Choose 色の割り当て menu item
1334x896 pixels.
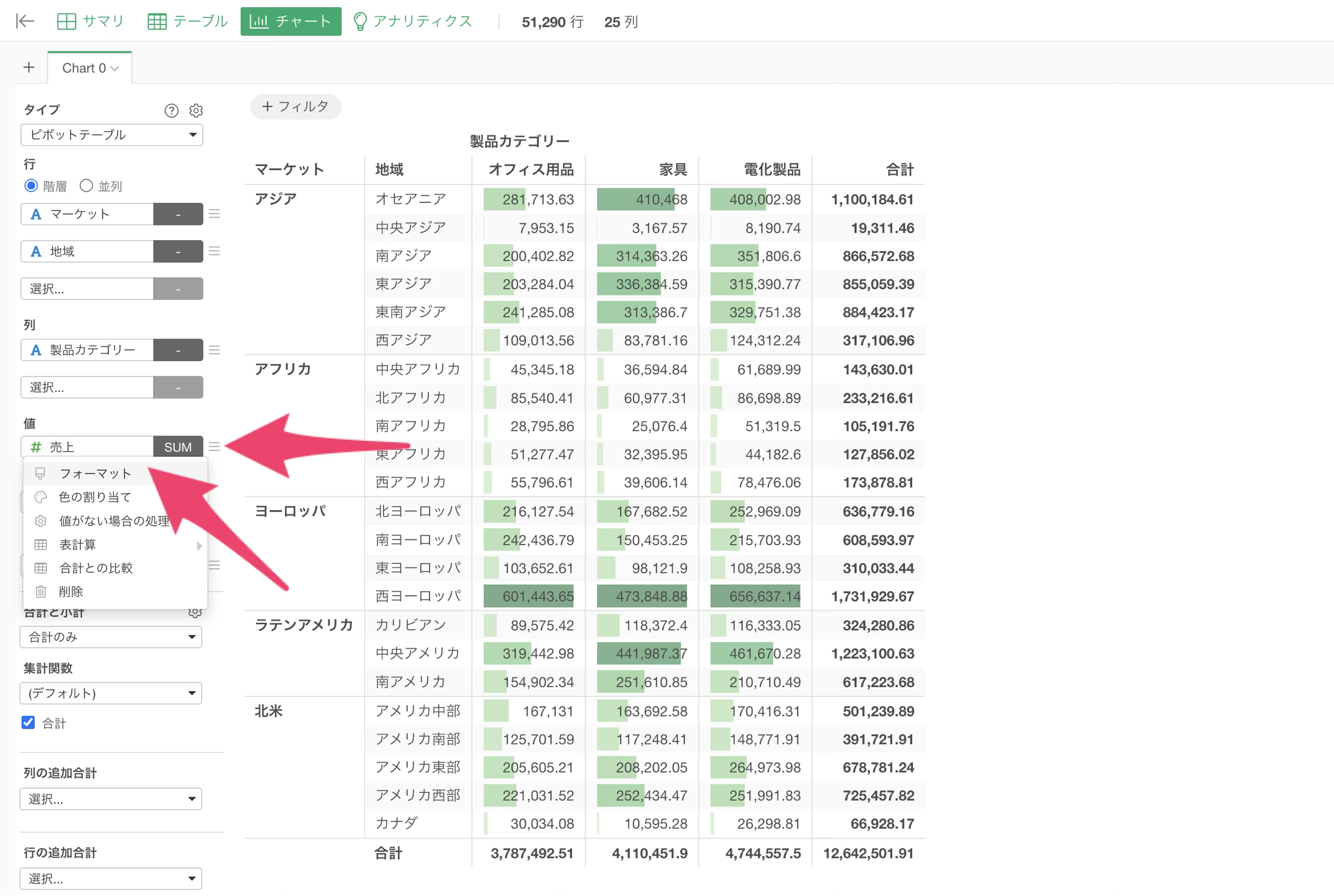click(x=116, y=497)
